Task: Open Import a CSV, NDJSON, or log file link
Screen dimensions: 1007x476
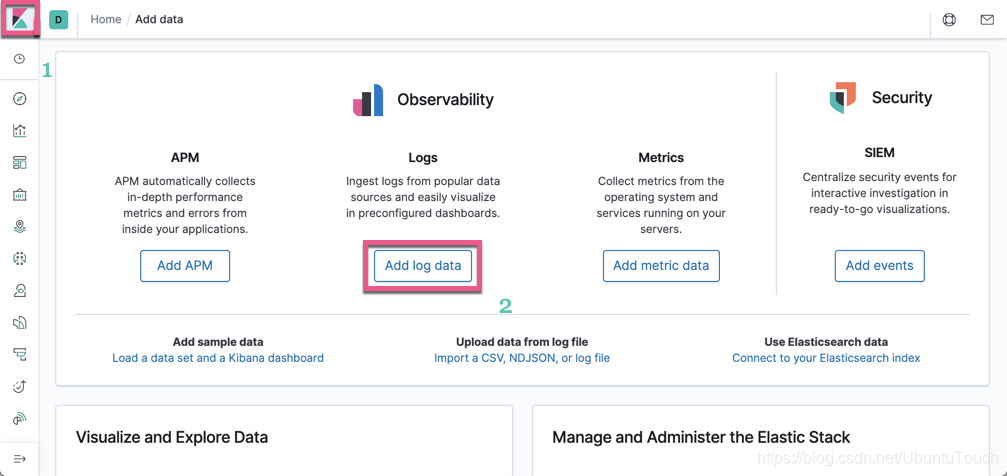Action: [x=522, y=358]
